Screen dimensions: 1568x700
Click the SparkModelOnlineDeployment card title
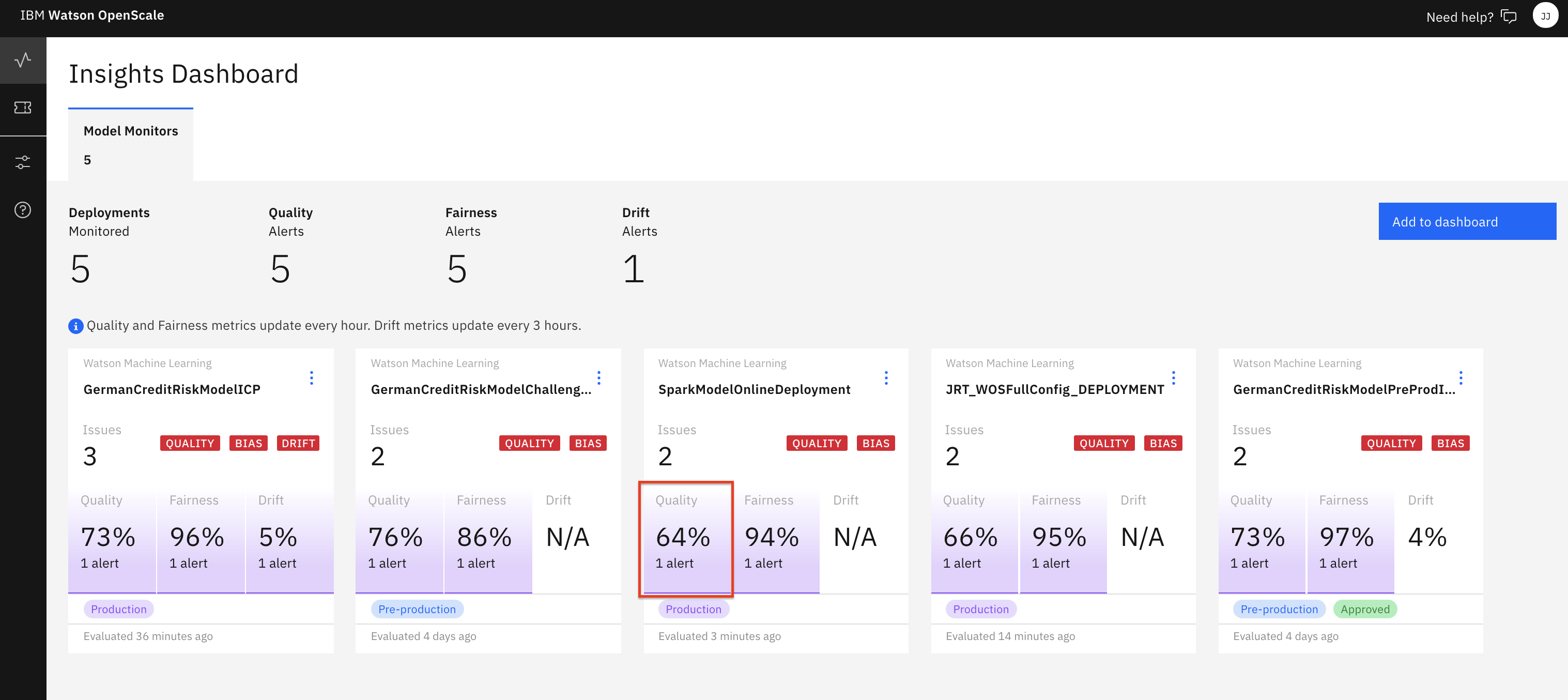click(x=754, y=390)
